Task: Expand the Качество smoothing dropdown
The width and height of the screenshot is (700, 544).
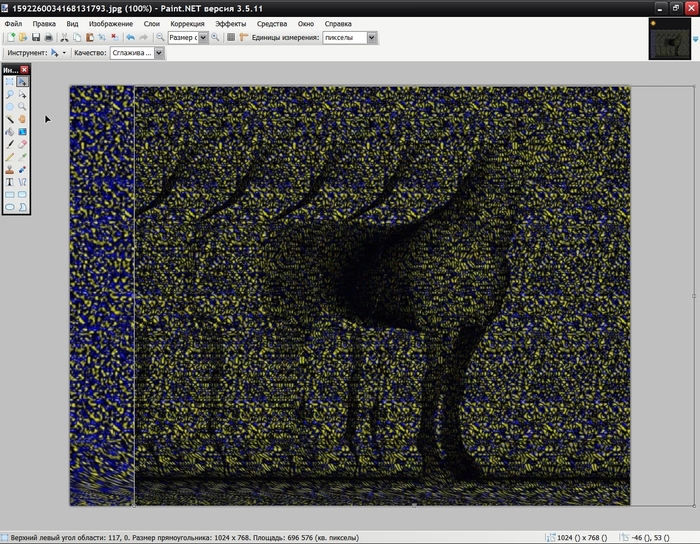Action: point(159,53)
